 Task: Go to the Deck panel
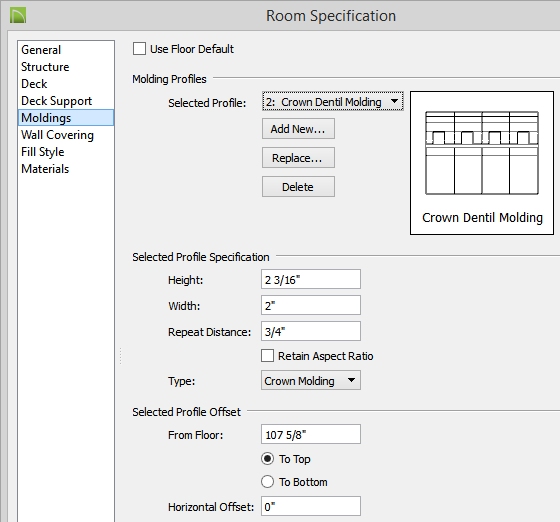34,84
